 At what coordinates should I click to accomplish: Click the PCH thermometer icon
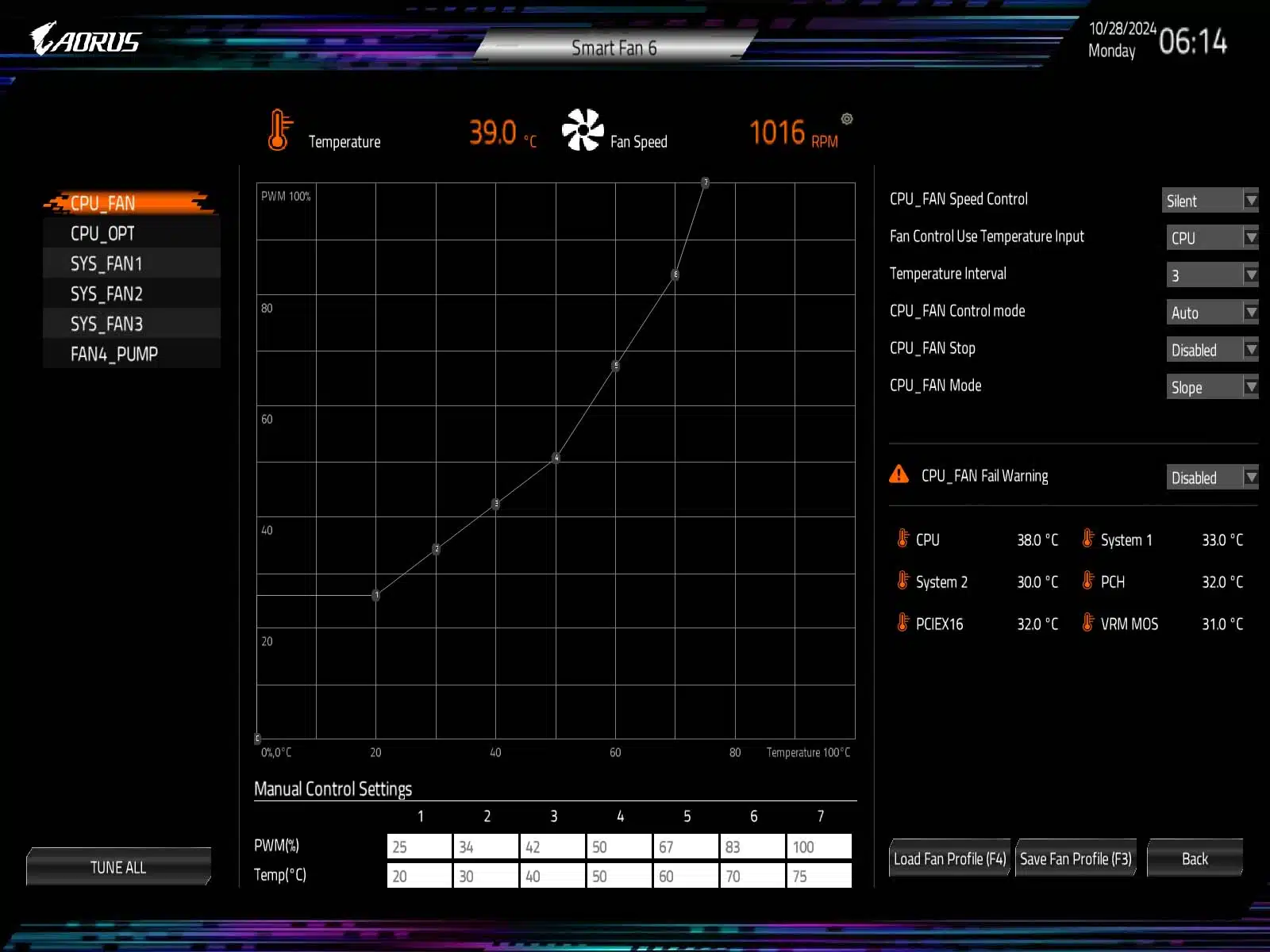1087,581
